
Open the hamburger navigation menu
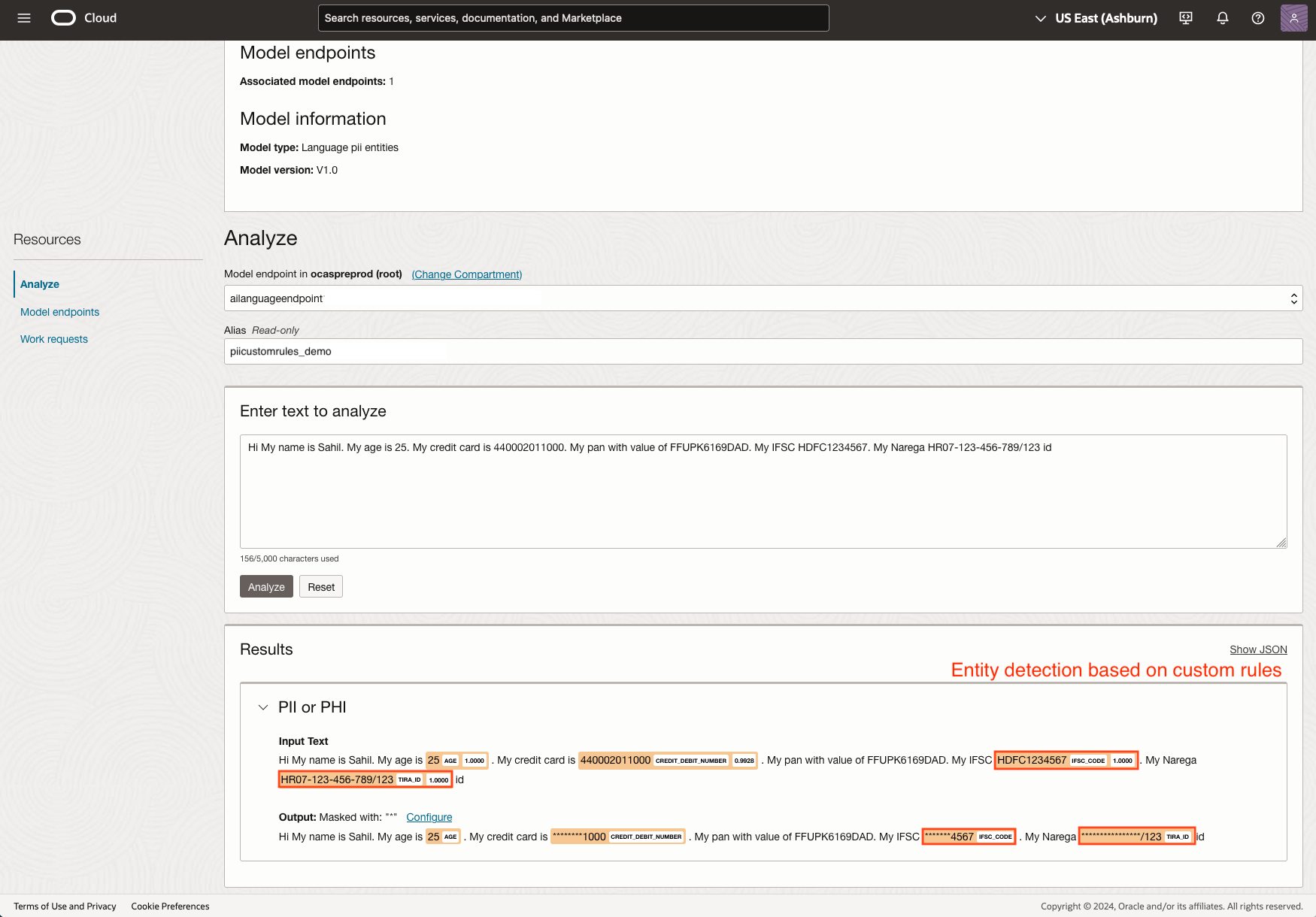pos(24,18)
